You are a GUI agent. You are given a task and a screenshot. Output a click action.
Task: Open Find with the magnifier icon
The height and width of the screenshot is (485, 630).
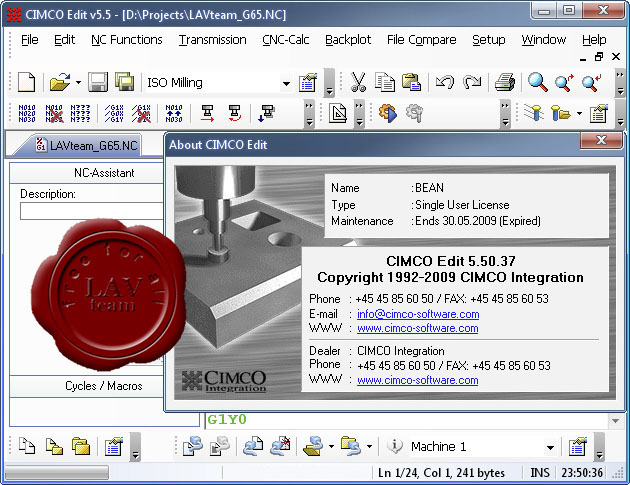[x=537, y=82]
